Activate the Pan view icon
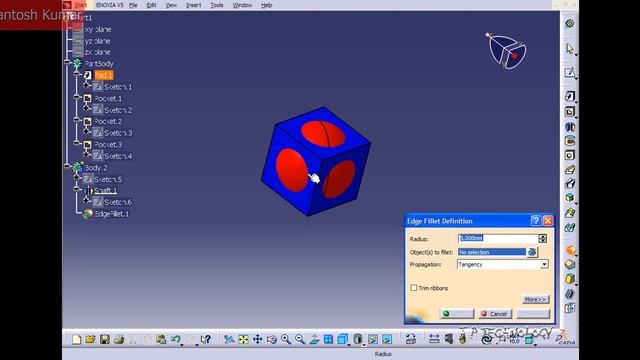 (258, 339)
